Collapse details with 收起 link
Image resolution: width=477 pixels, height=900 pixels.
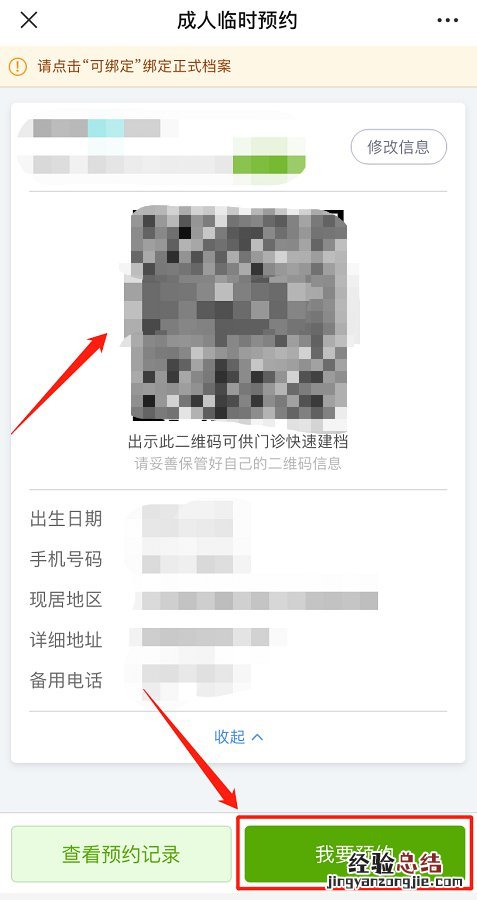[x=230, y=736]
